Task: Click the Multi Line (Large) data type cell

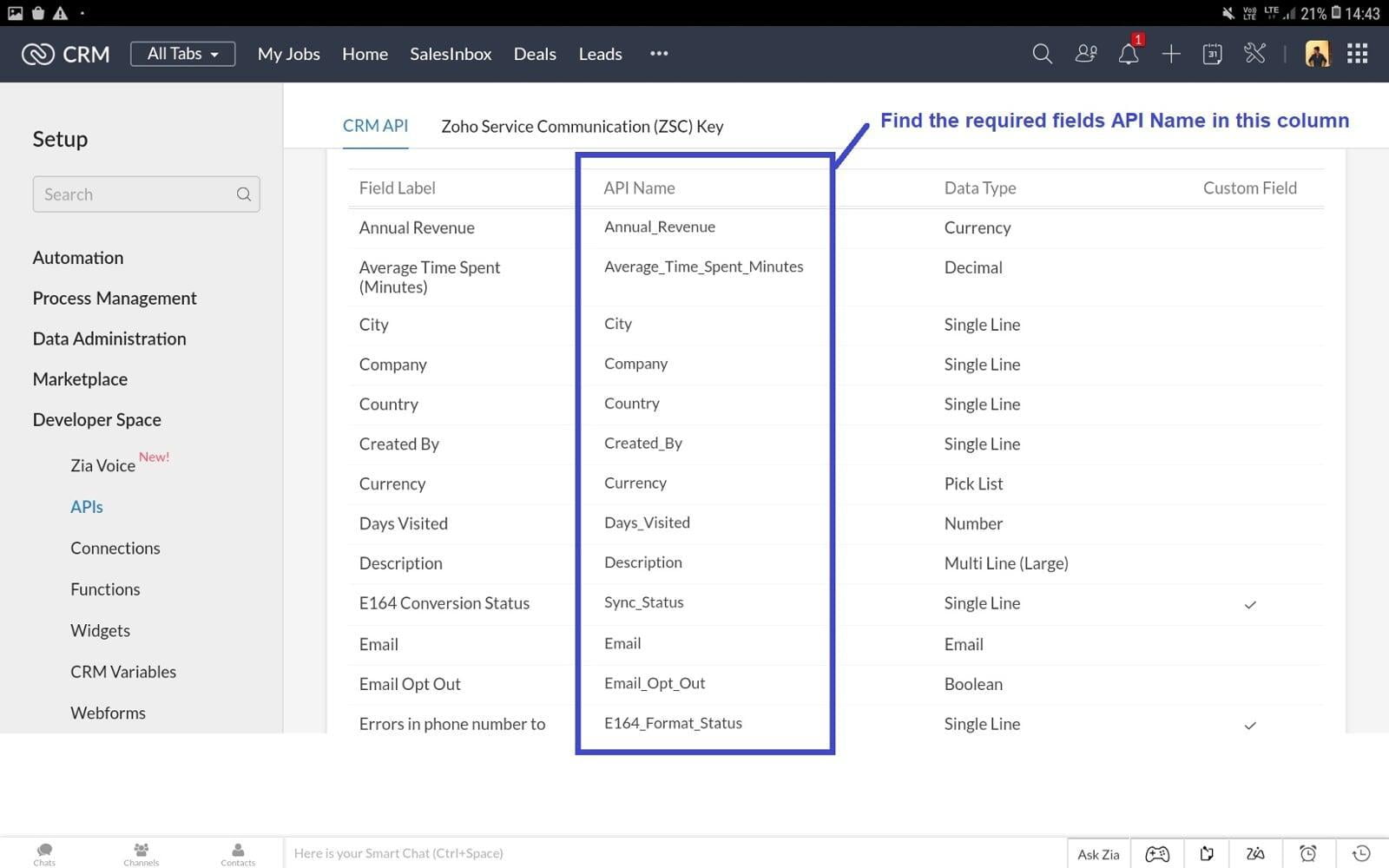Action: [x=1006, y=563]
